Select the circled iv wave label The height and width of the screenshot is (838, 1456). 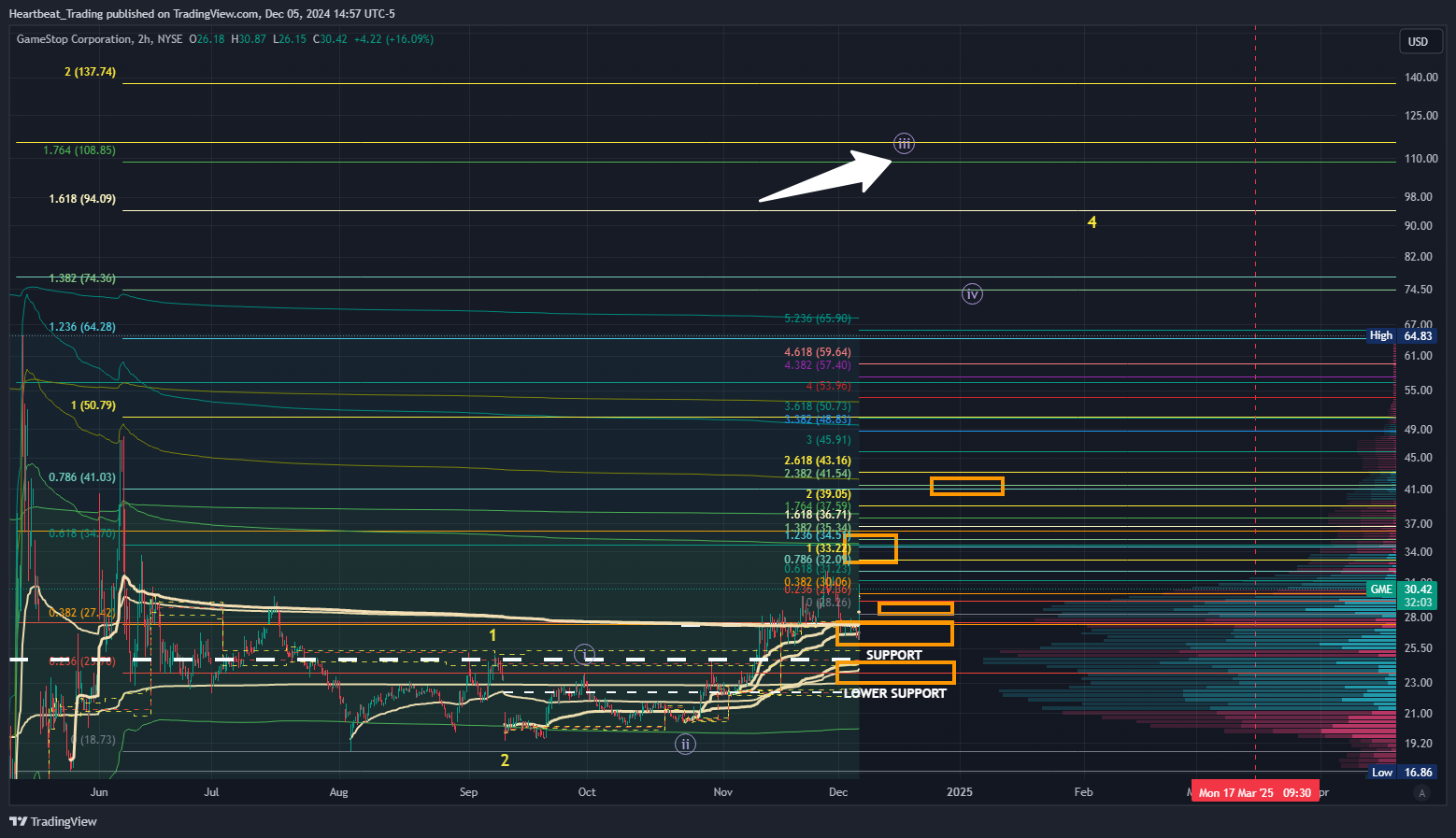972,294
